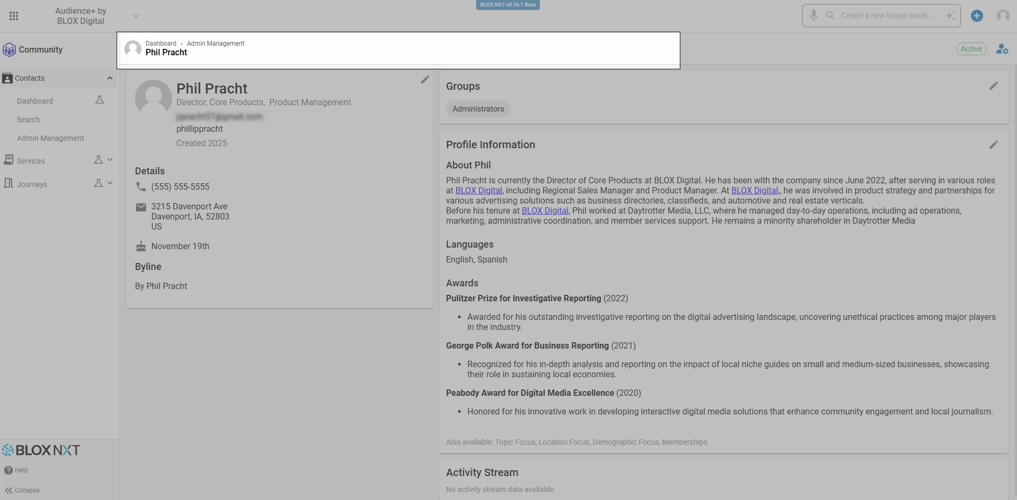Image resolution: width=1017 pixels, height=500 pixels.
Task: Select Contacts in the sidebar
Action: pyautogui.click(x=30, y=78)
